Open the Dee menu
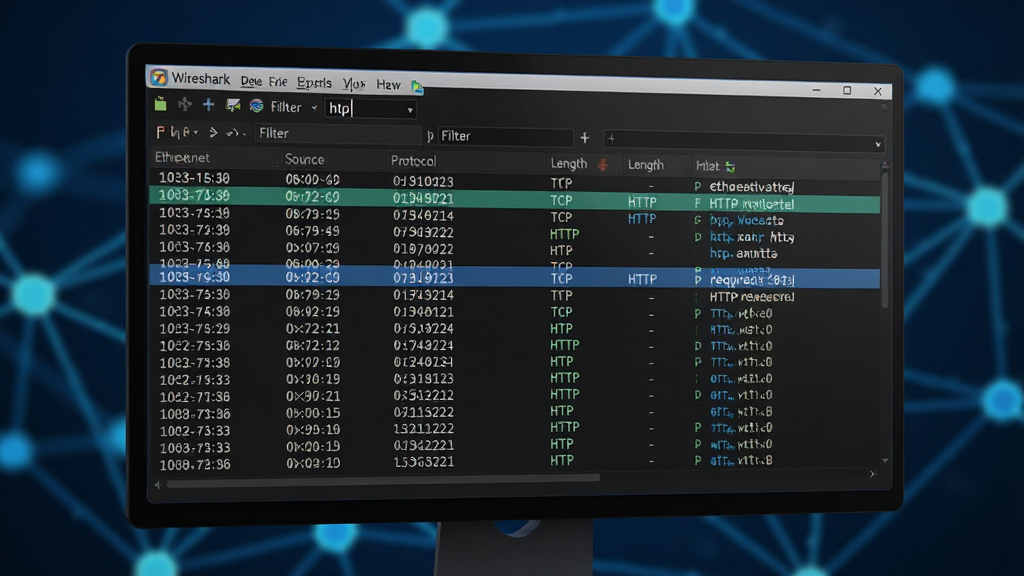Screen dimensions: 1024x576 (251, 82)
